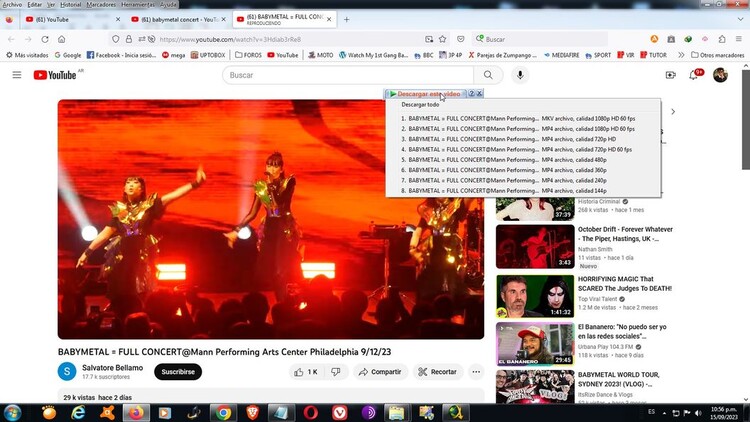Open the Herramientas menu
This screenshot has width=750, height=422.
tap(138, 4)
